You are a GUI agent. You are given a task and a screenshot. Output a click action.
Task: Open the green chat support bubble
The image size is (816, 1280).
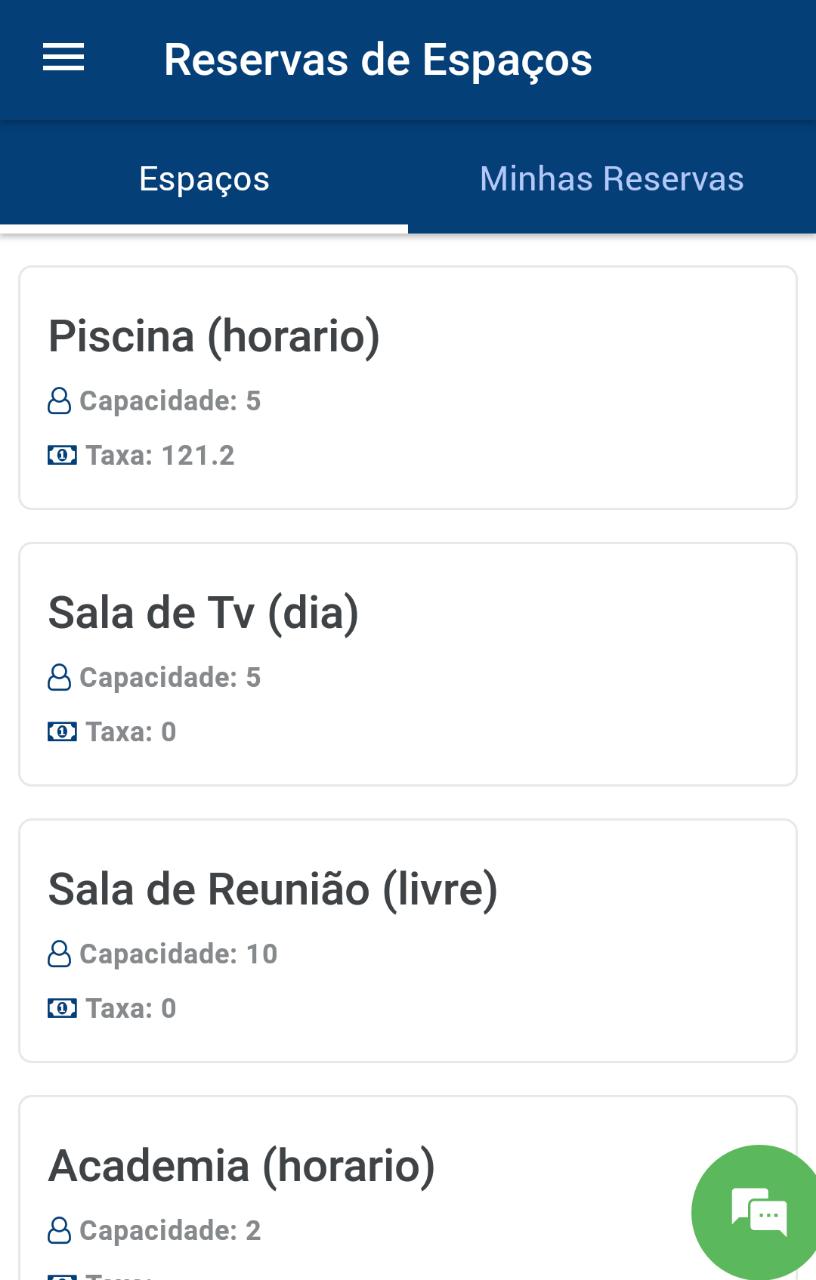[758, 1212]
